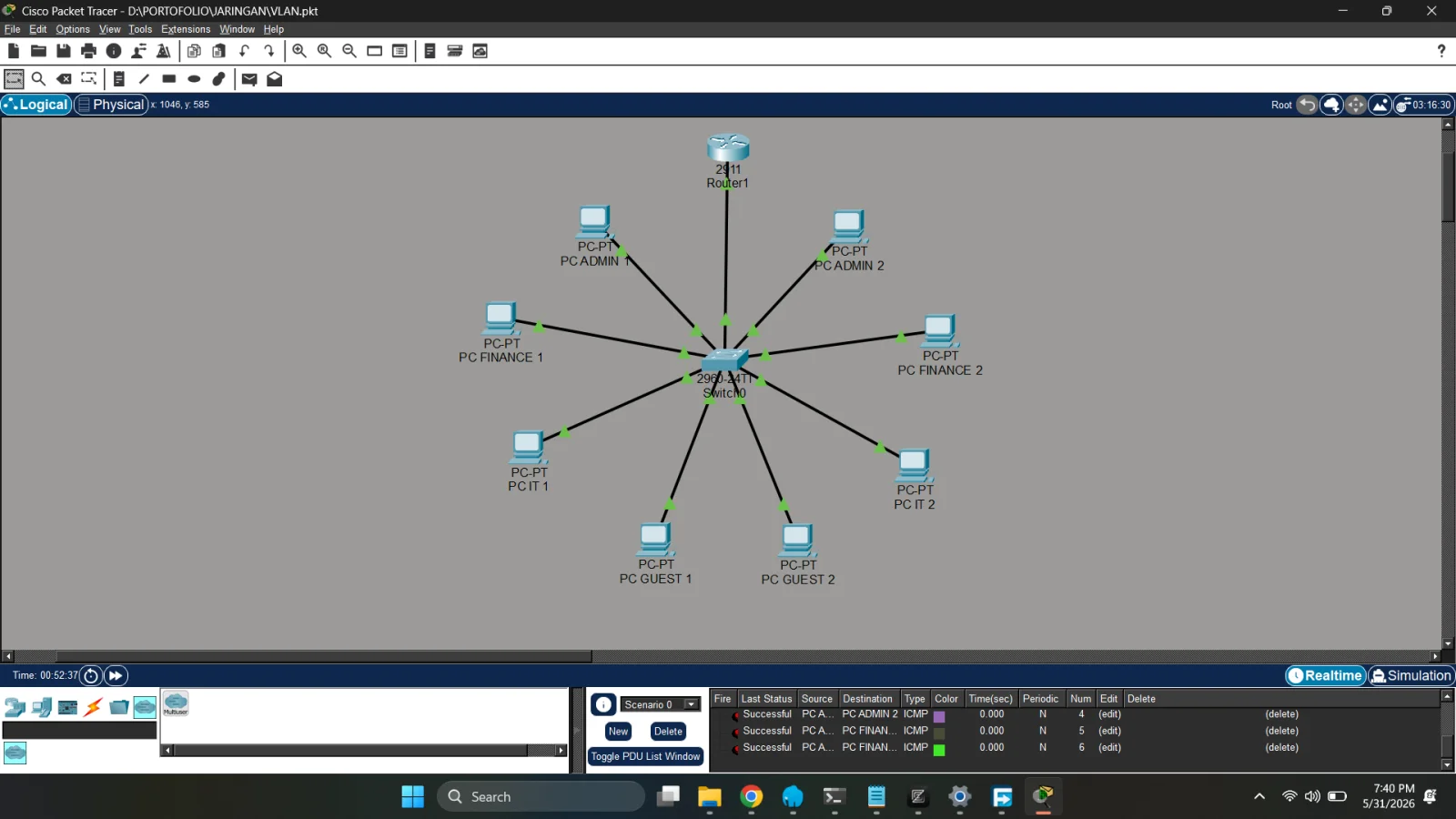Open File Explorer from the taskbar
The height and width of the screenshot is (819, 1456).
click(709, 796)
